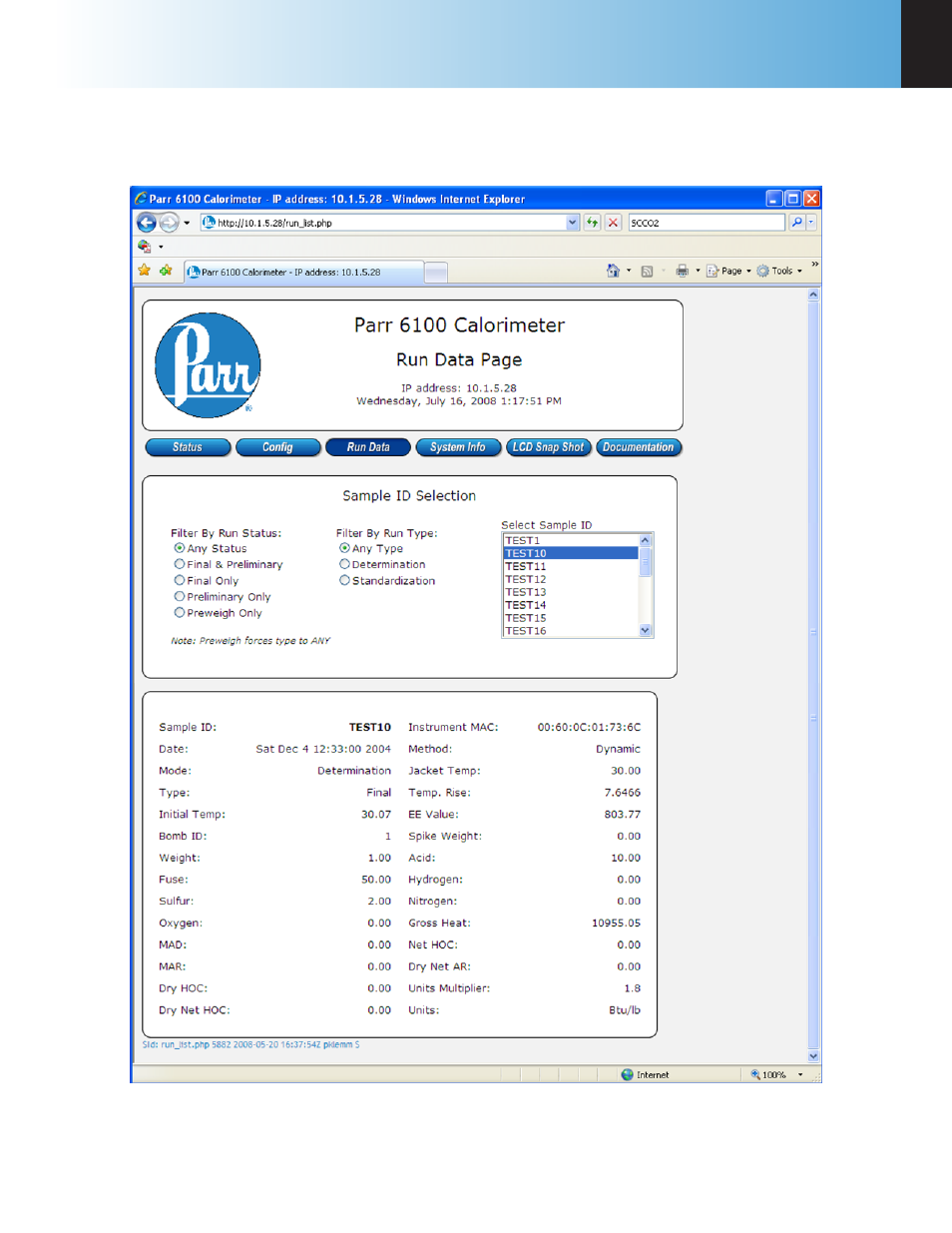Minimize the Internet Explorer window

click(x=774, y=199)
